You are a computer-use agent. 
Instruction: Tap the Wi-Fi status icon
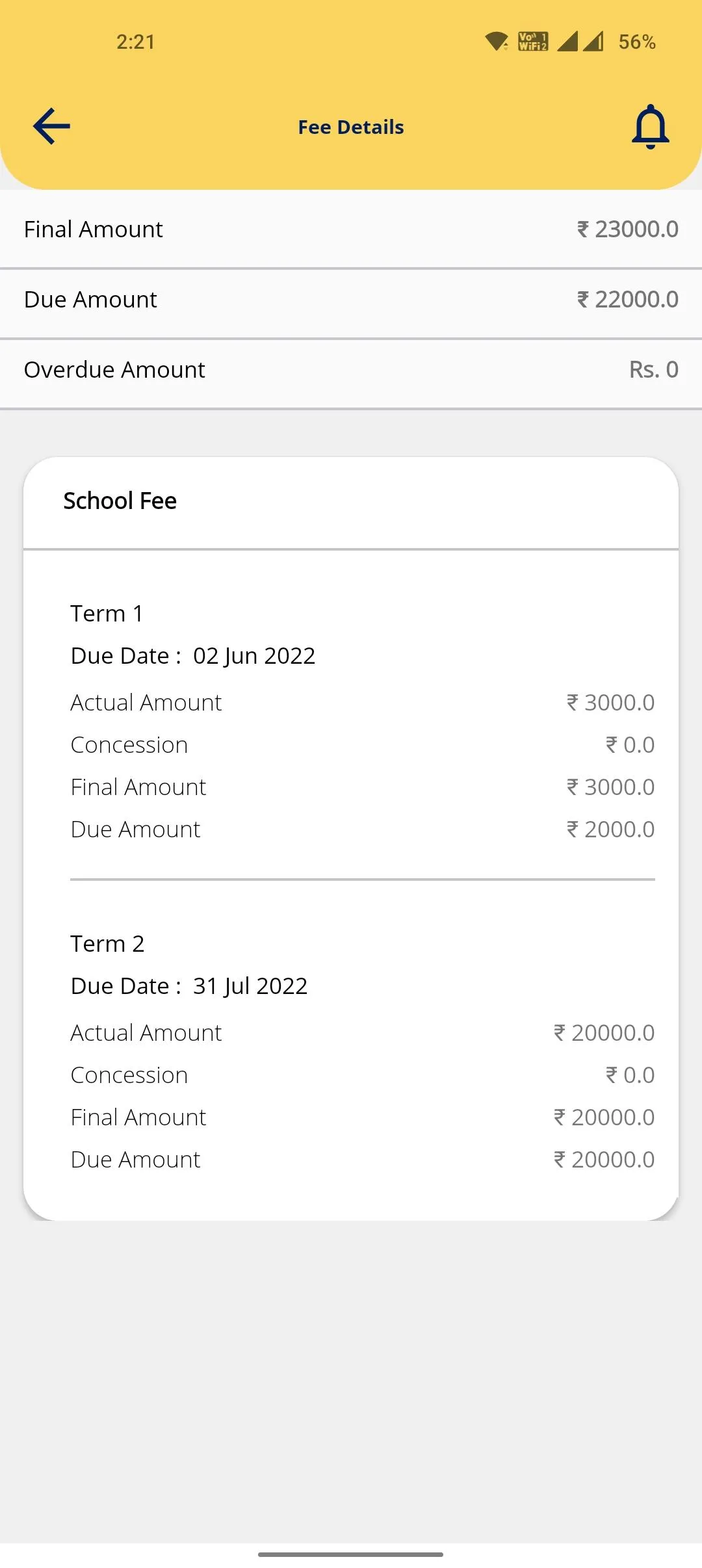tap(497, 42)
